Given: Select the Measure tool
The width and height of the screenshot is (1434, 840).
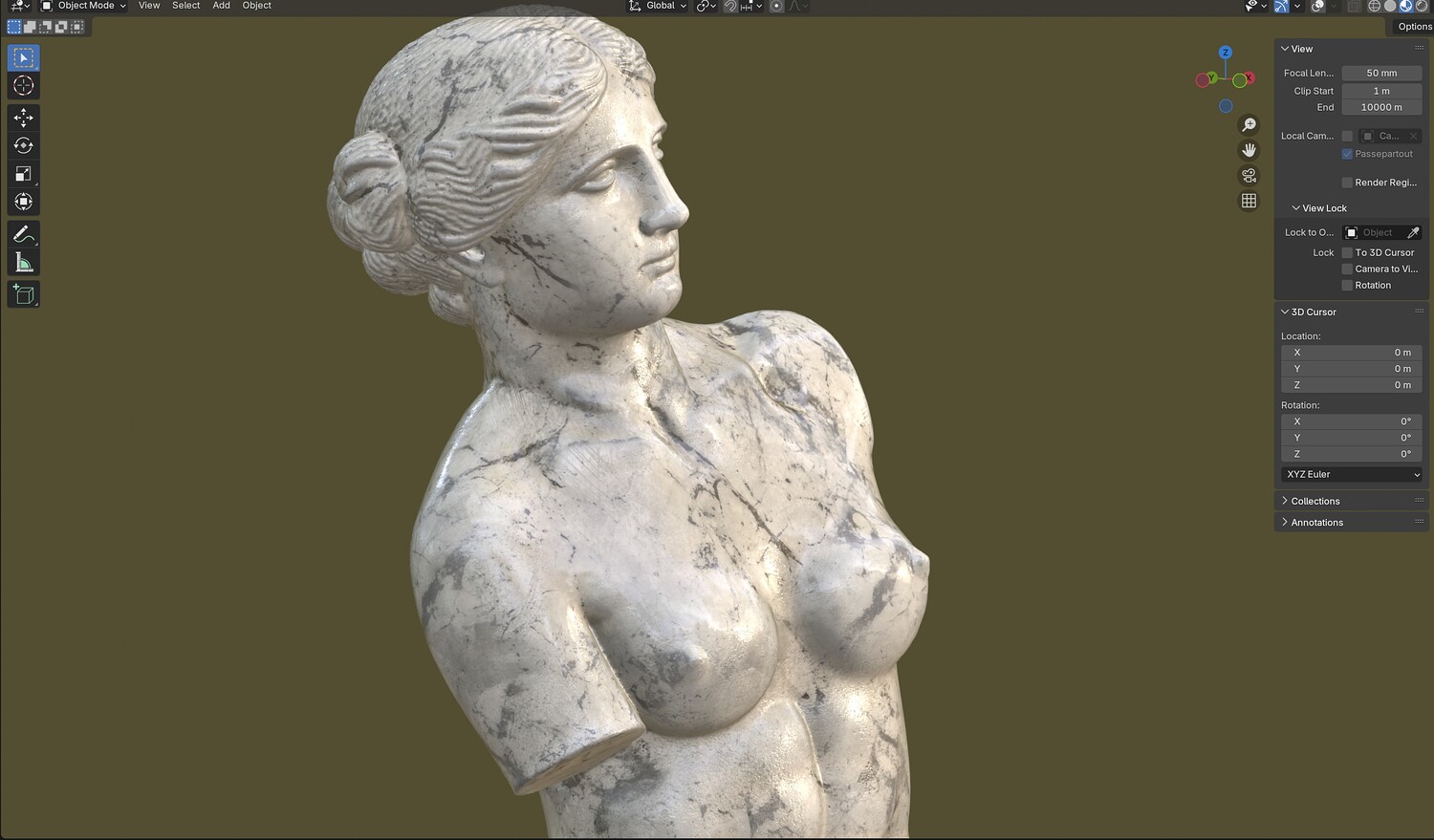Looking at the screenshot, I should pos(24,262).
